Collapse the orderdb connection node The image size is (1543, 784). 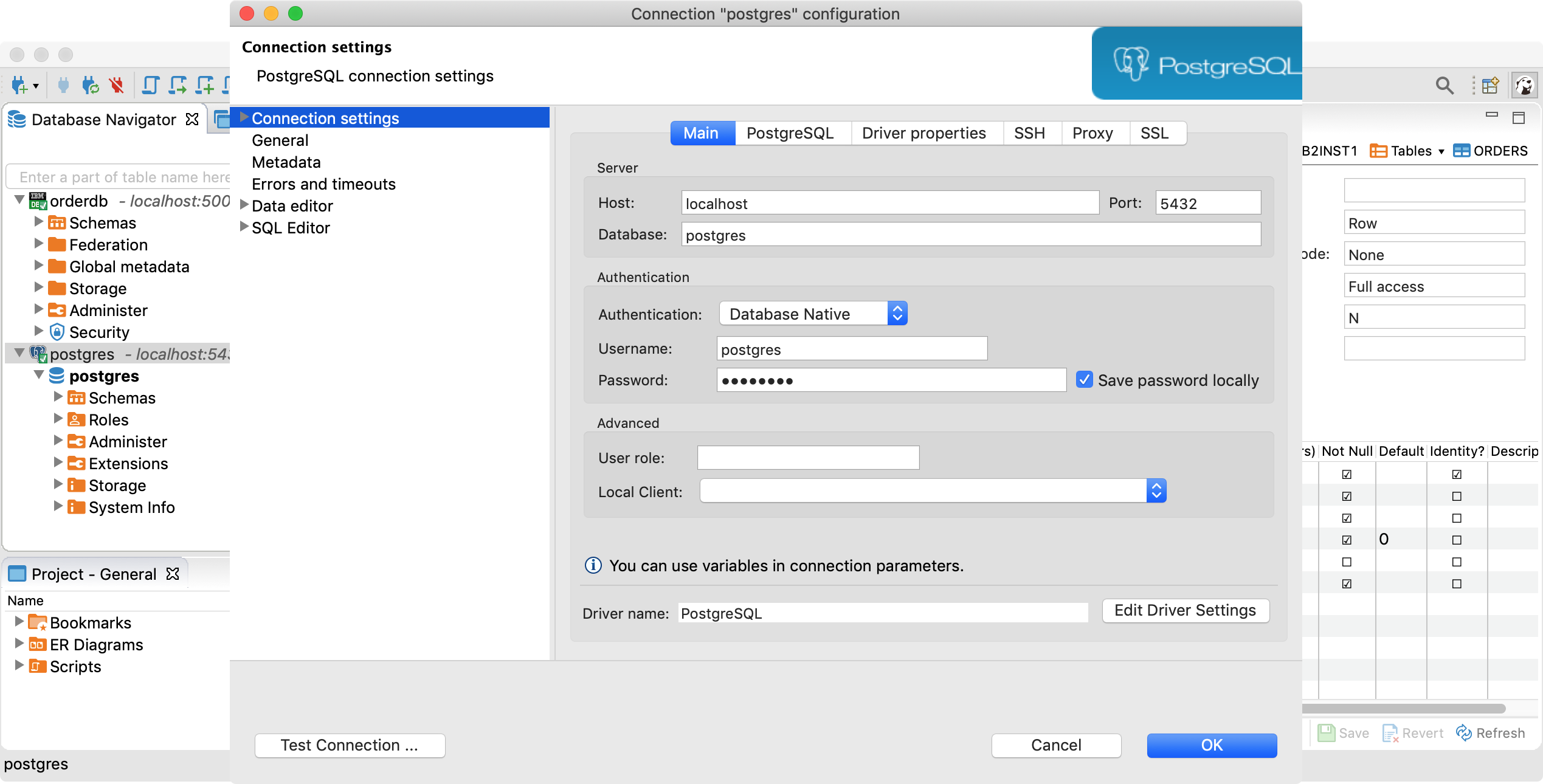[19, 199]
